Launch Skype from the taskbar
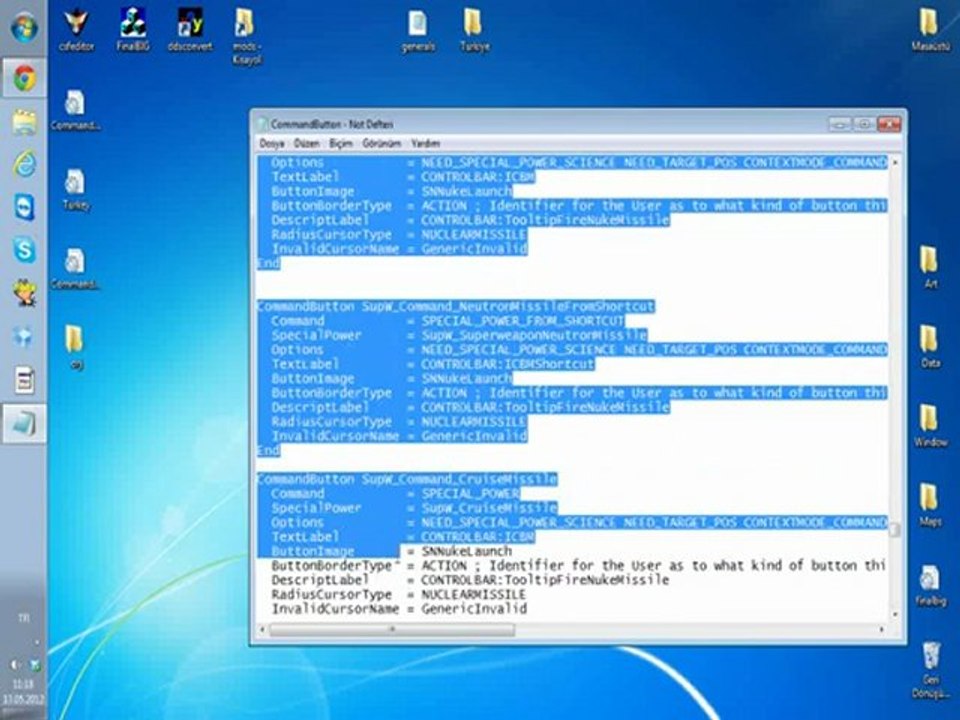Screen dimensions: 960x720 [x=24, y=250]
